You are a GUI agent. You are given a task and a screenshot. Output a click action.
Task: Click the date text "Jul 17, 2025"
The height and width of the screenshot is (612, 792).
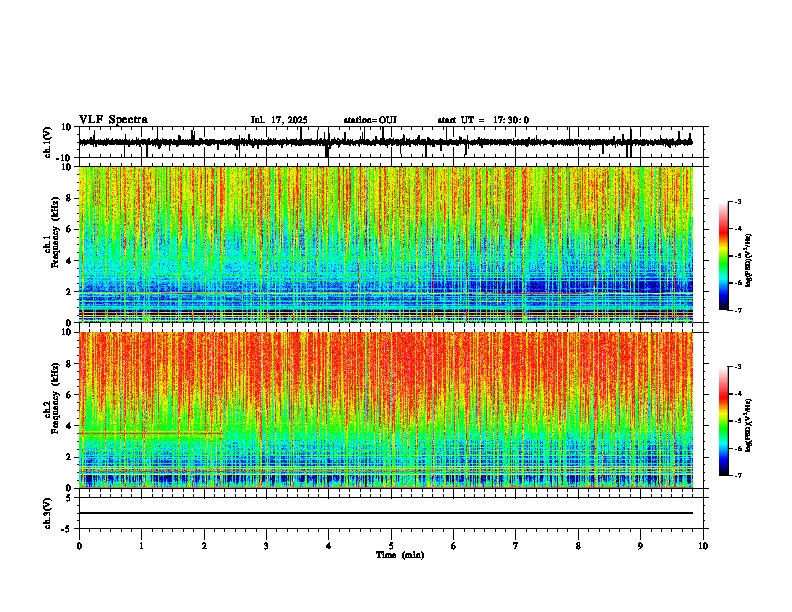tap(279, 120)
